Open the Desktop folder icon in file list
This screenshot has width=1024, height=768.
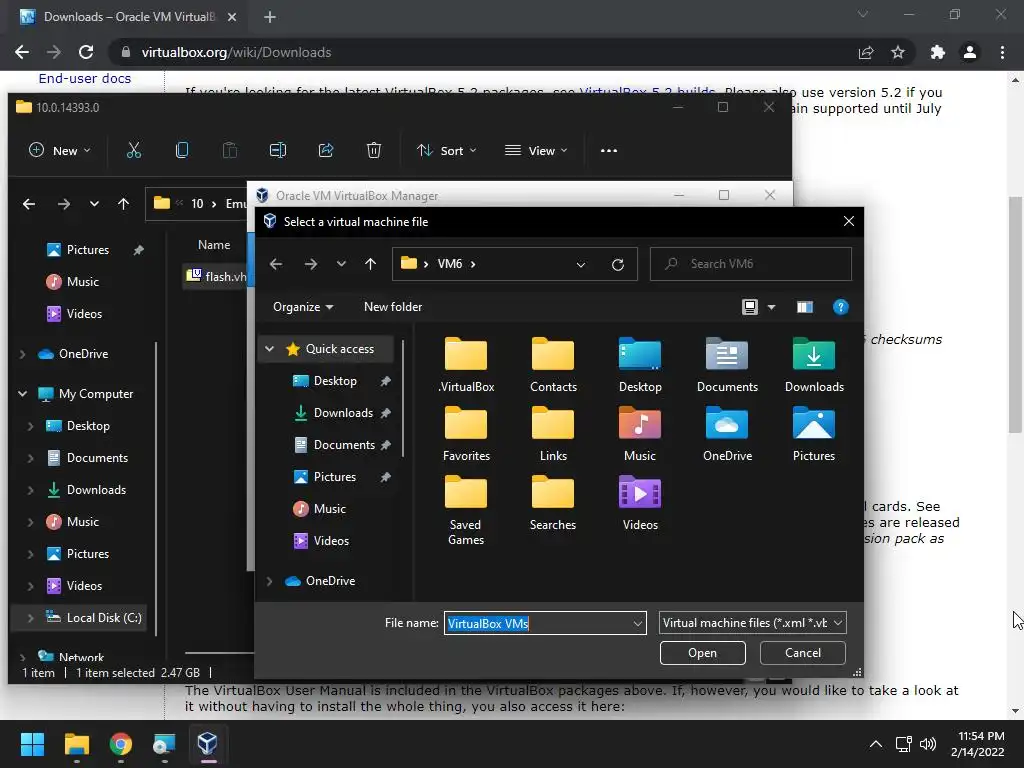[640, 365]
